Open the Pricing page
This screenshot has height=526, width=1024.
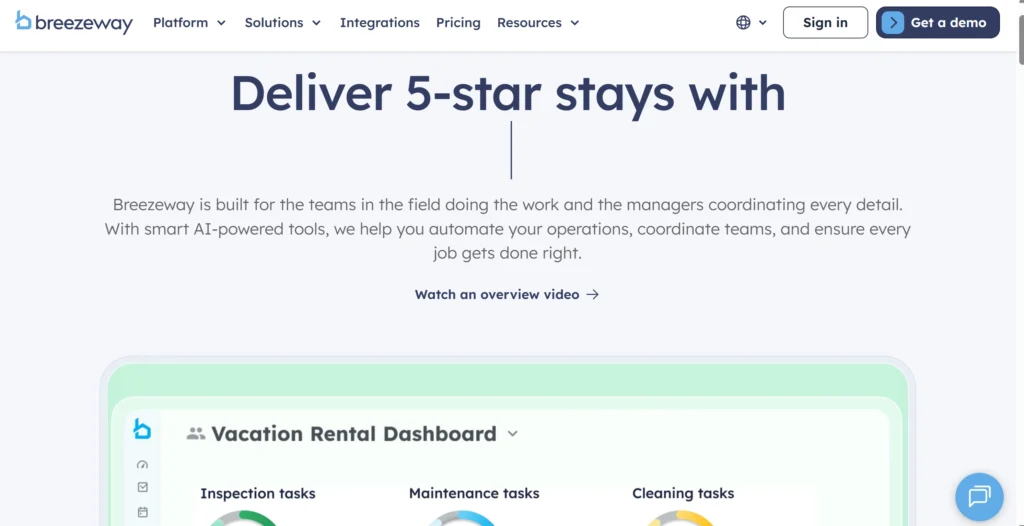pos(458,22)
